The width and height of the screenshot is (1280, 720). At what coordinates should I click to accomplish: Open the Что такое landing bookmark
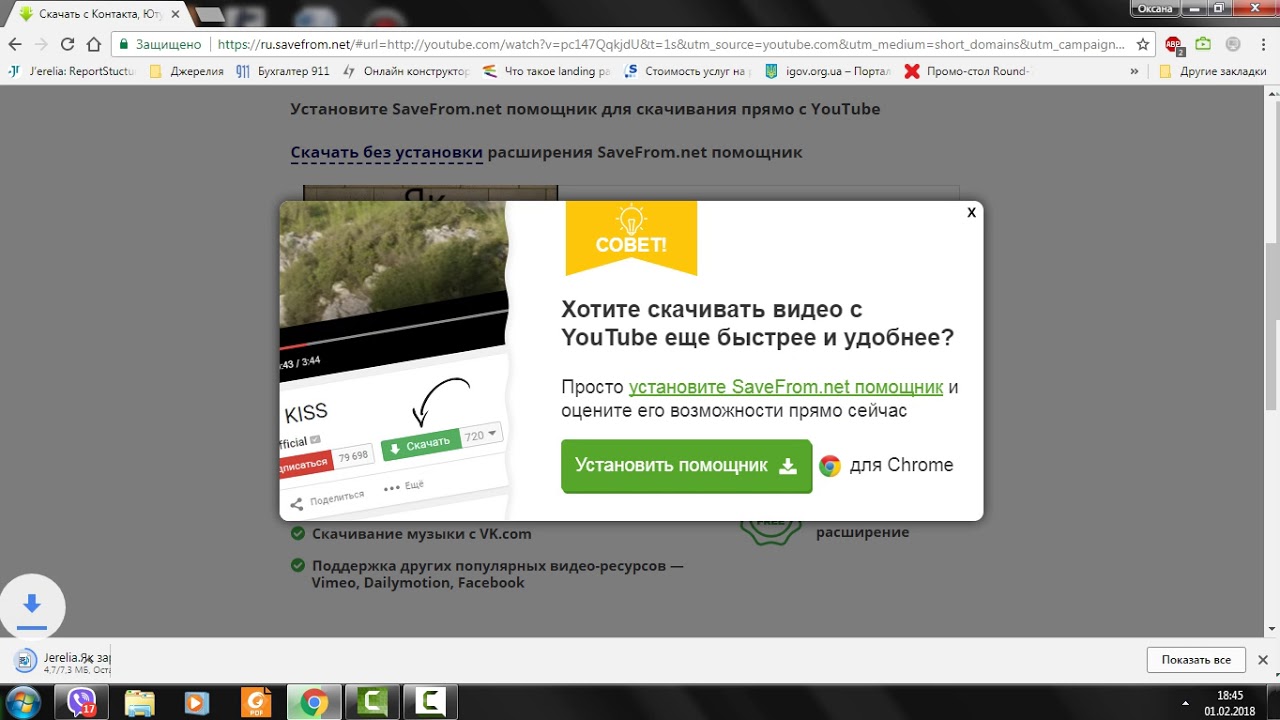(546, 71)
